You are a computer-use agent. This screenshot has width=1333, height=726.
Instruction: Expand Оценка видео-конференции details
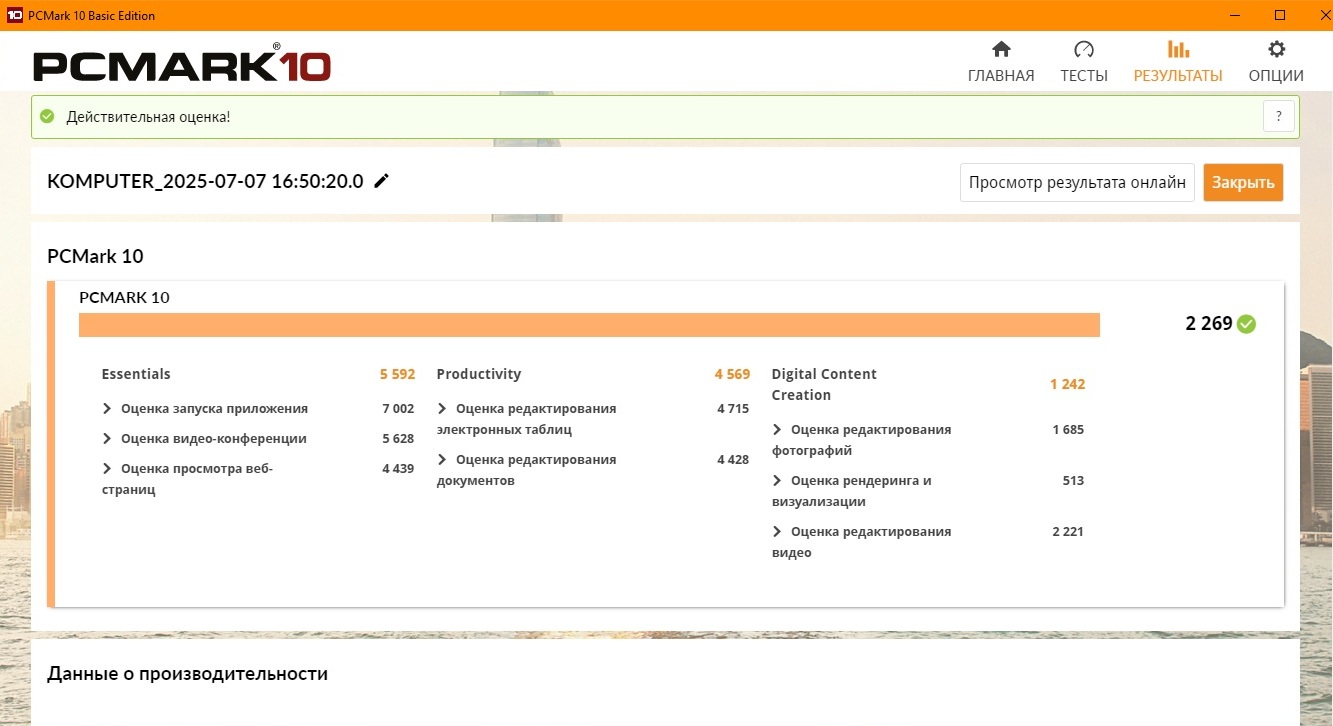coord(107,439)
